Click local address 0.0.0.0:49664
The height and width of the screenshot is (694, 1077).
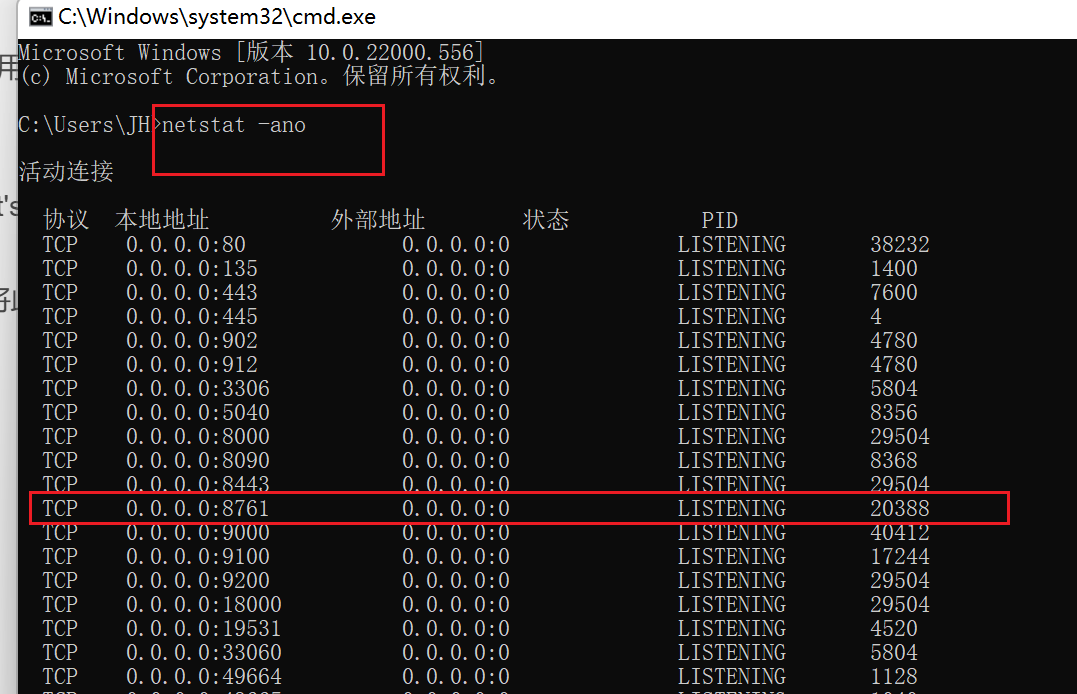(x=204, y=678)
